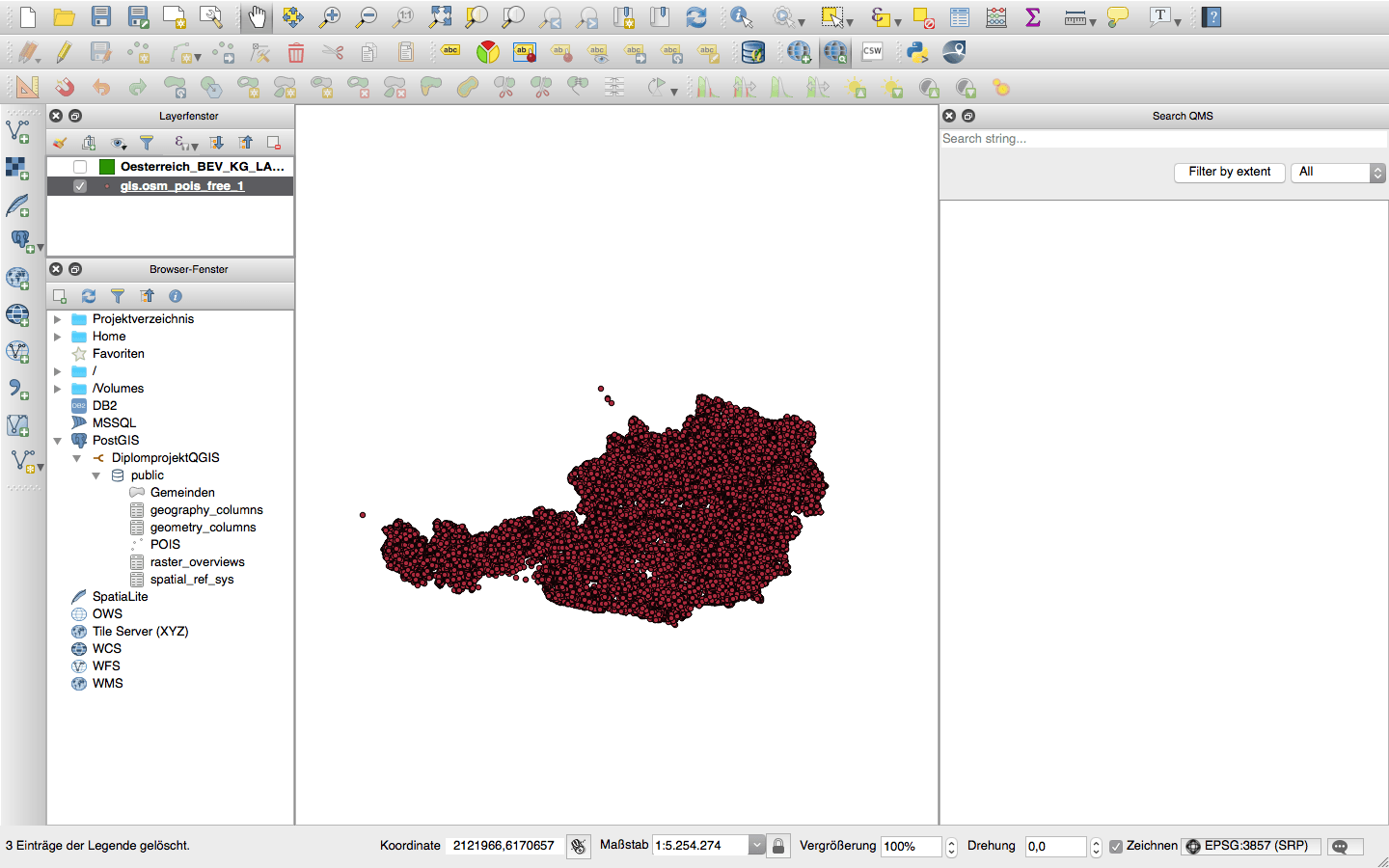This screenshot has height=868, width=1389.
Task: Select the Pan Map hand tool
Action: click(x=257, y=17)
